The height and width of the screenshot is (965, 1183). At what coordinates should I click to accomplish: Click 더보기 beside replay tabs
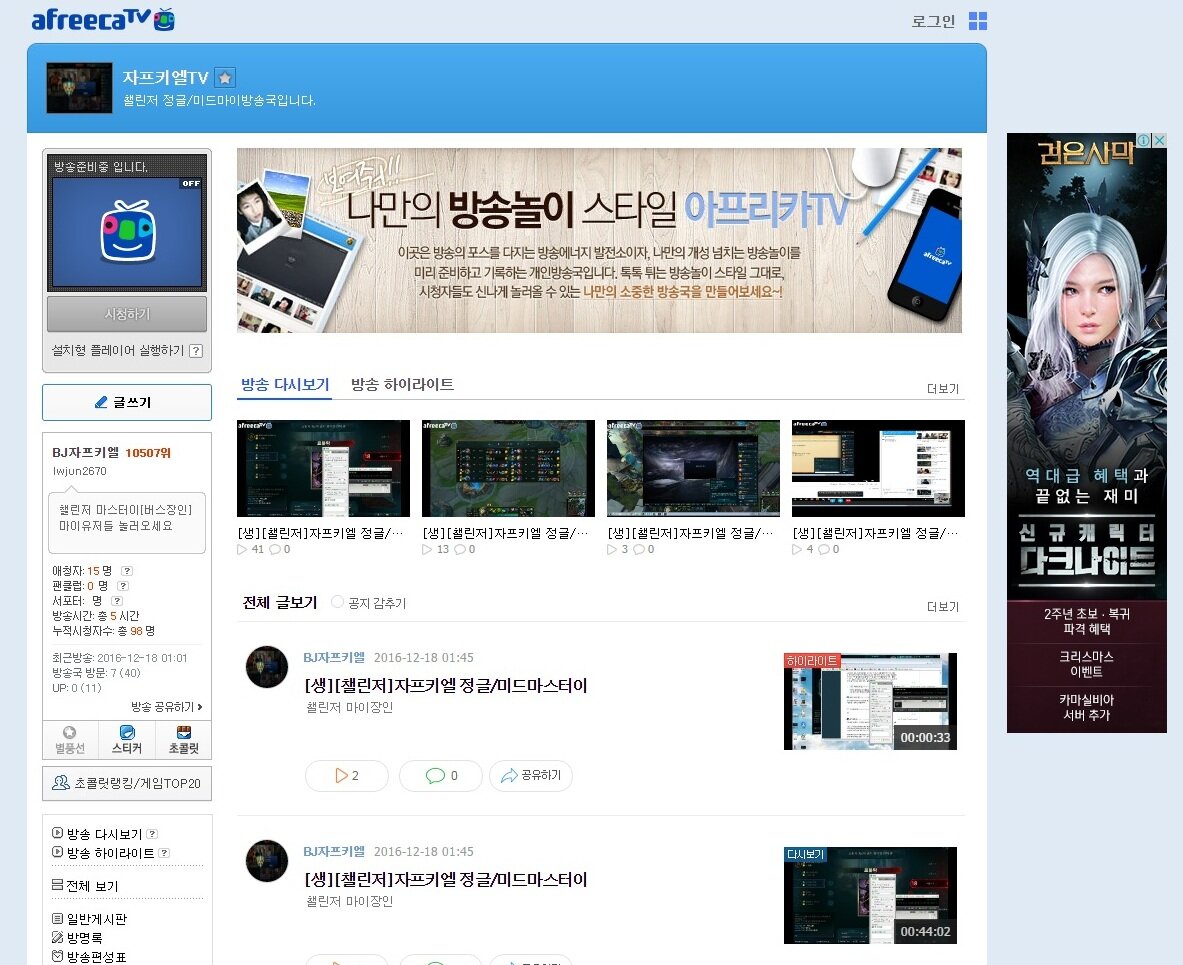point(942,389)
